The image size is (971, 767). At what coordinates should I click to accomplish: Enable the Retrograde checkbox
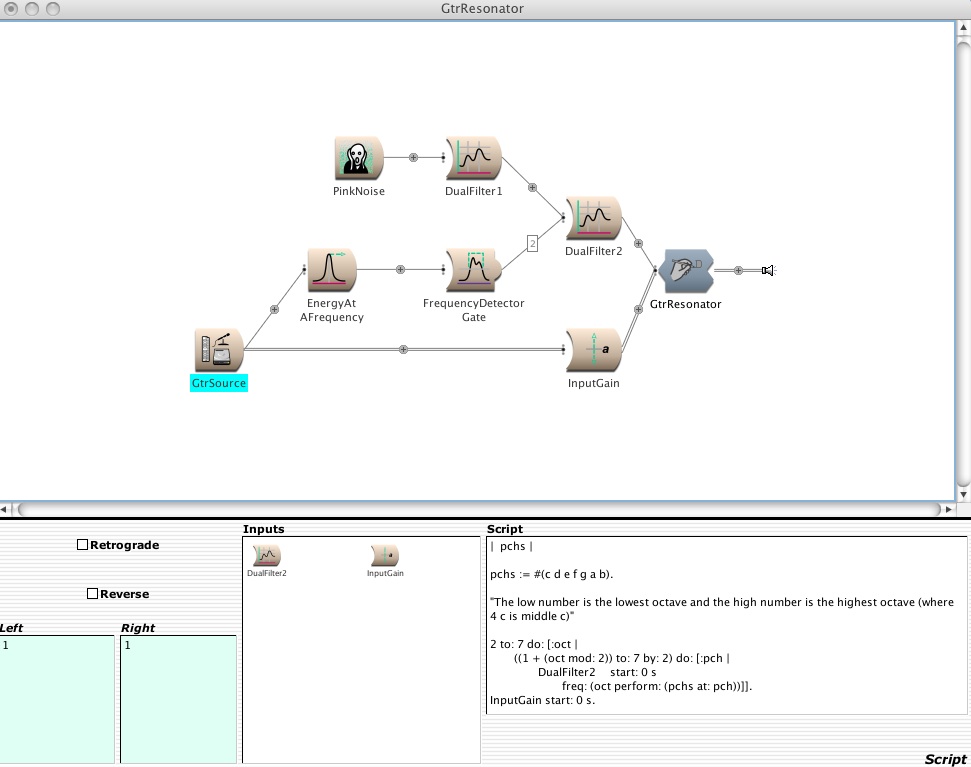(x=83, y=545)
